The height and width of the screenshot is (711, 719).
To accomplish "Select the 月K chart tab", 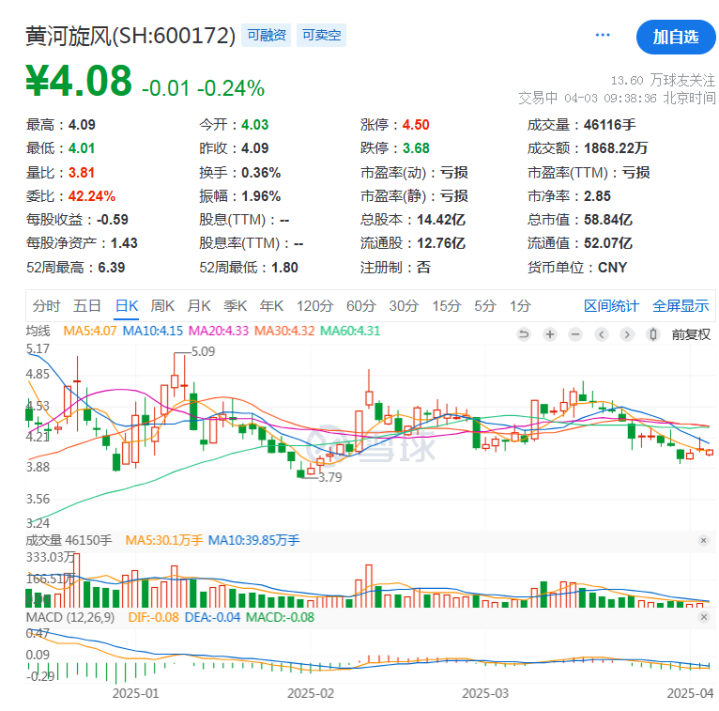I will 199,306.
